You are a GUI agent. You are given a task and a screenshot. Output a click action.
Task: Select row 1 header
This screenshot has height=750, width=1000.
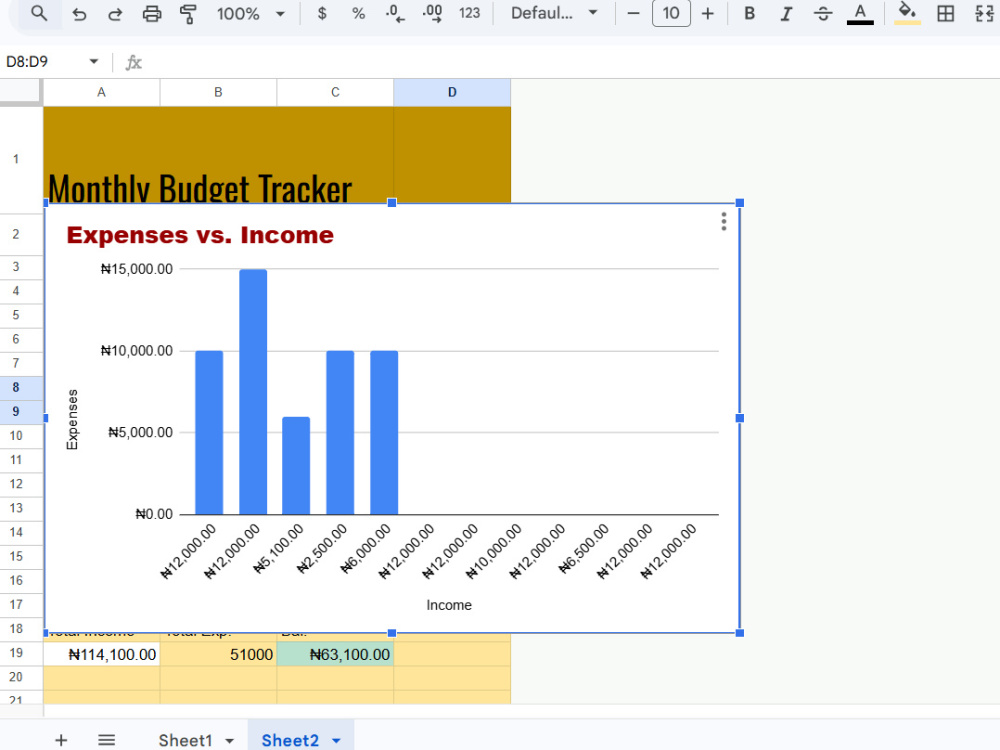(x=16, y=159)
